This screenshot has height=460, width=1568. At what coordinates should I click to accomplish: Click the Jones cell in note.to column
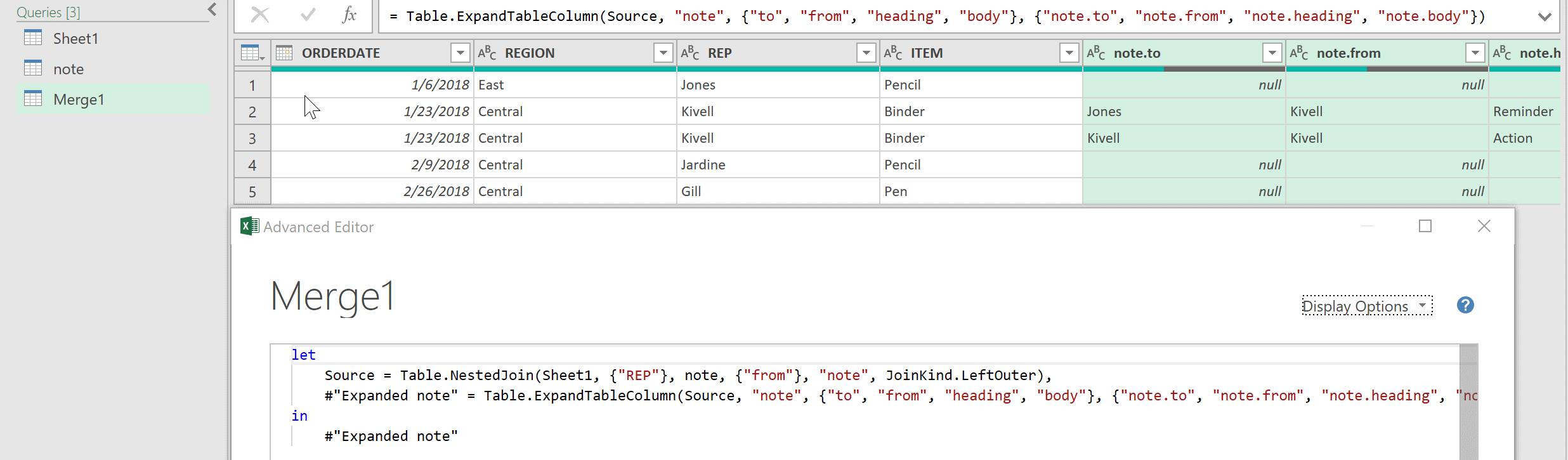coord(1184,112)
